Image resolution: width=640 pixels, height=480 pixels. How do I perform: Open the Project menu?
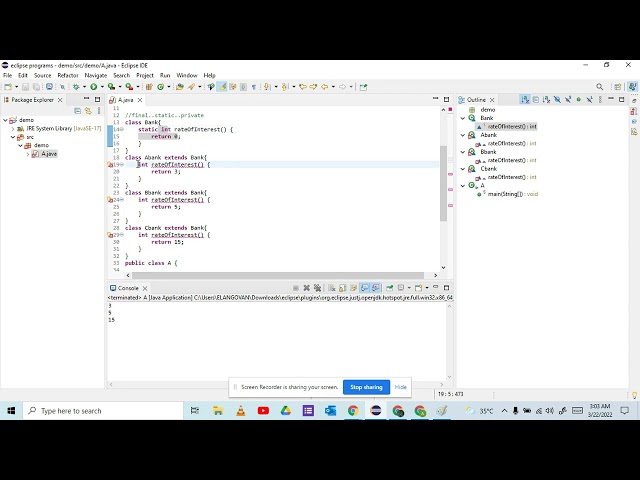pyautogui.click(x=145, y=76)
